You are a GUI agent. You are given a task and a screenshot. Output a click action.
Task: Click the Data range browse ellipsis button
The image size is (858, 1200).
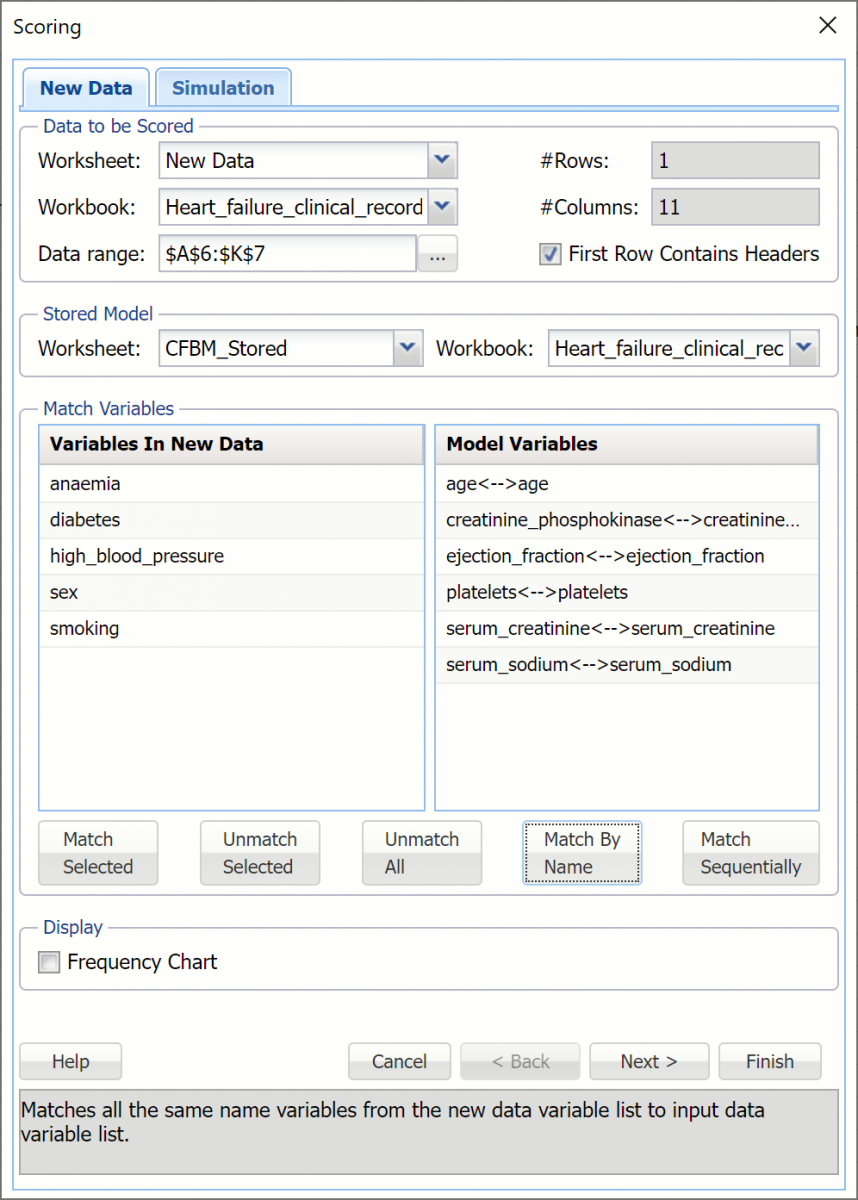coord(437,254)
